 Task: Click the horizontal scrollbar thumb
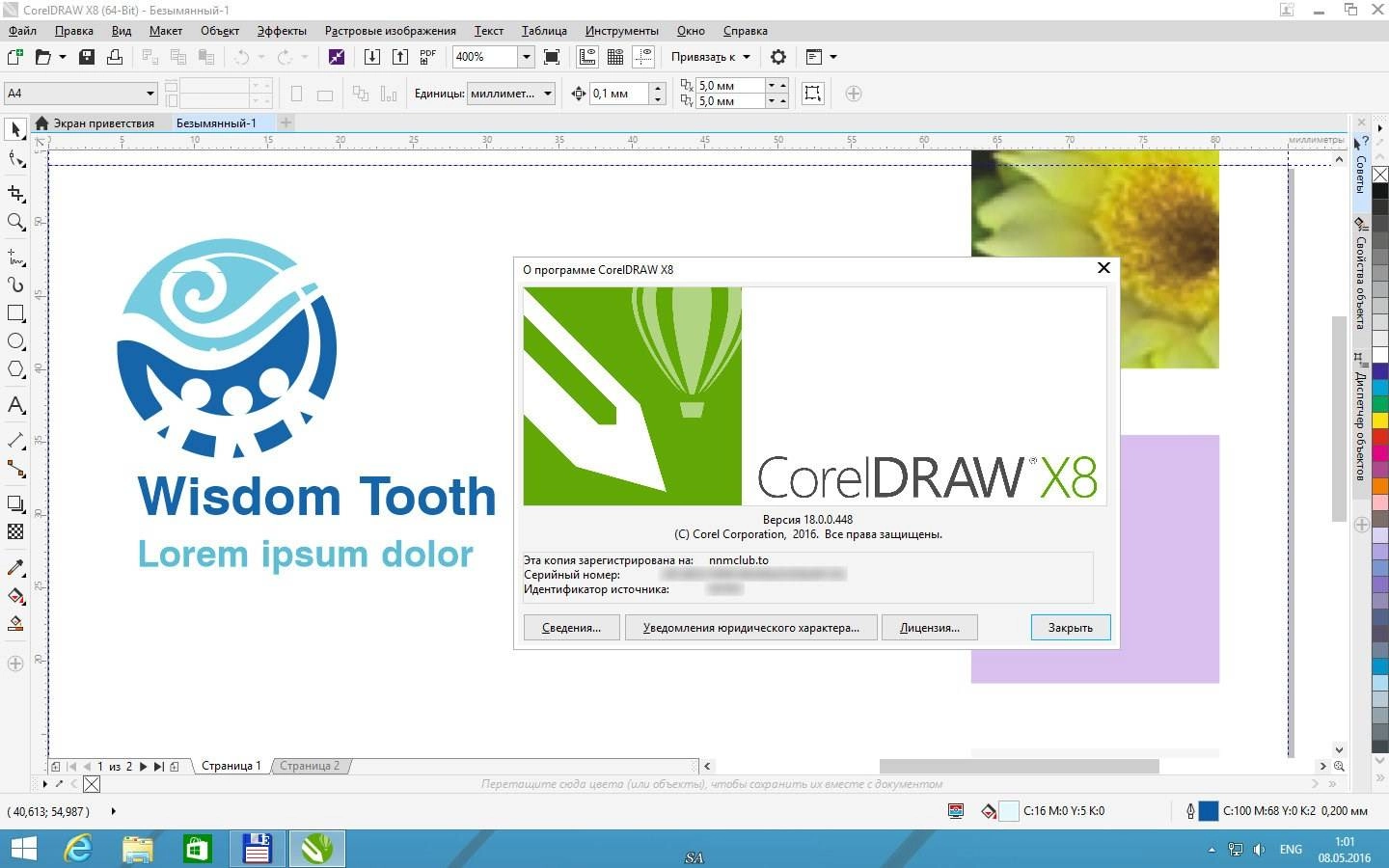pyautogui.click(x=1019, y=766)
